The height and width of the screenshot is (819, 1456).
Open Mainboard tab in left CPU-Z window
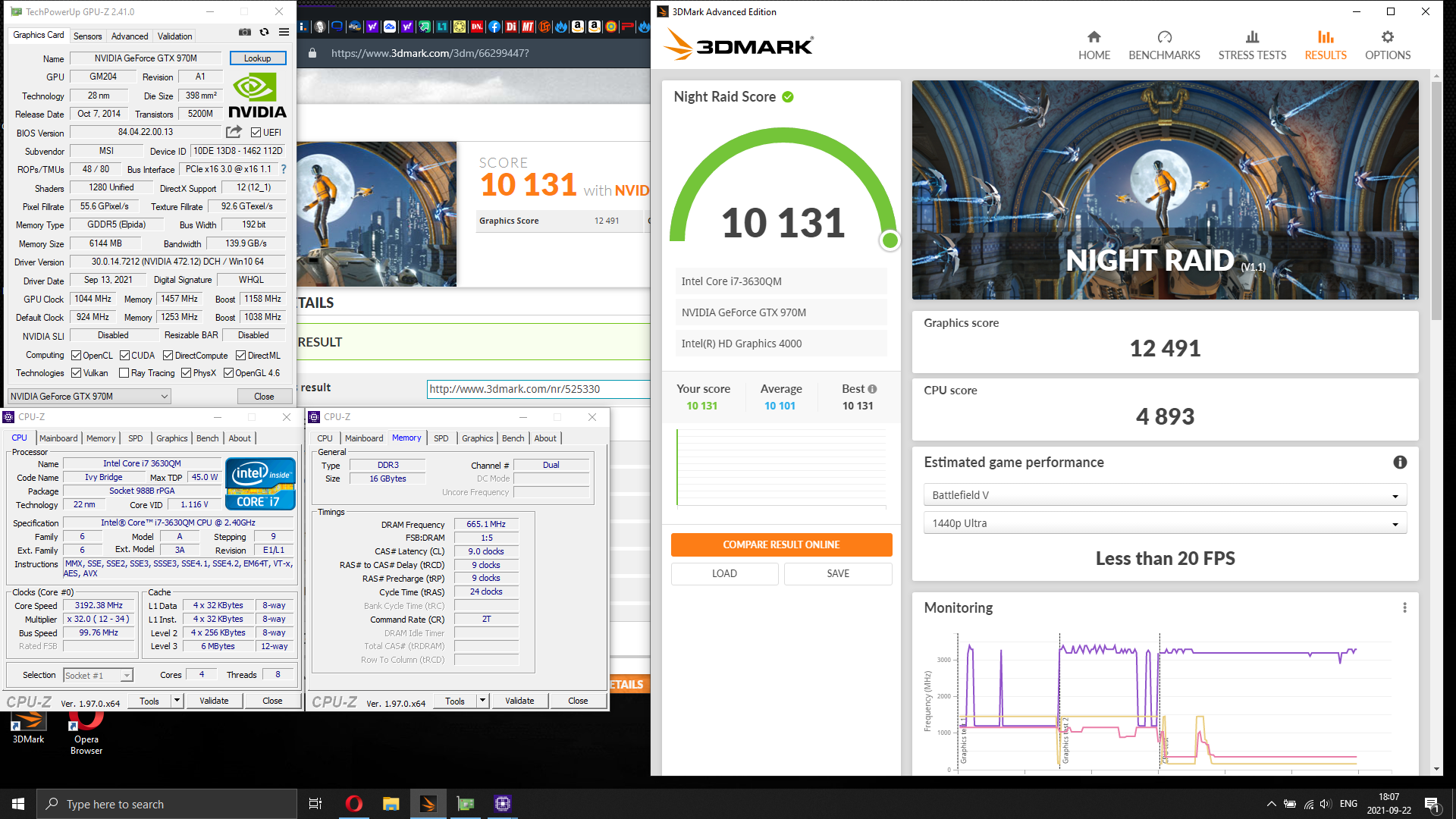tap(58, 438)
